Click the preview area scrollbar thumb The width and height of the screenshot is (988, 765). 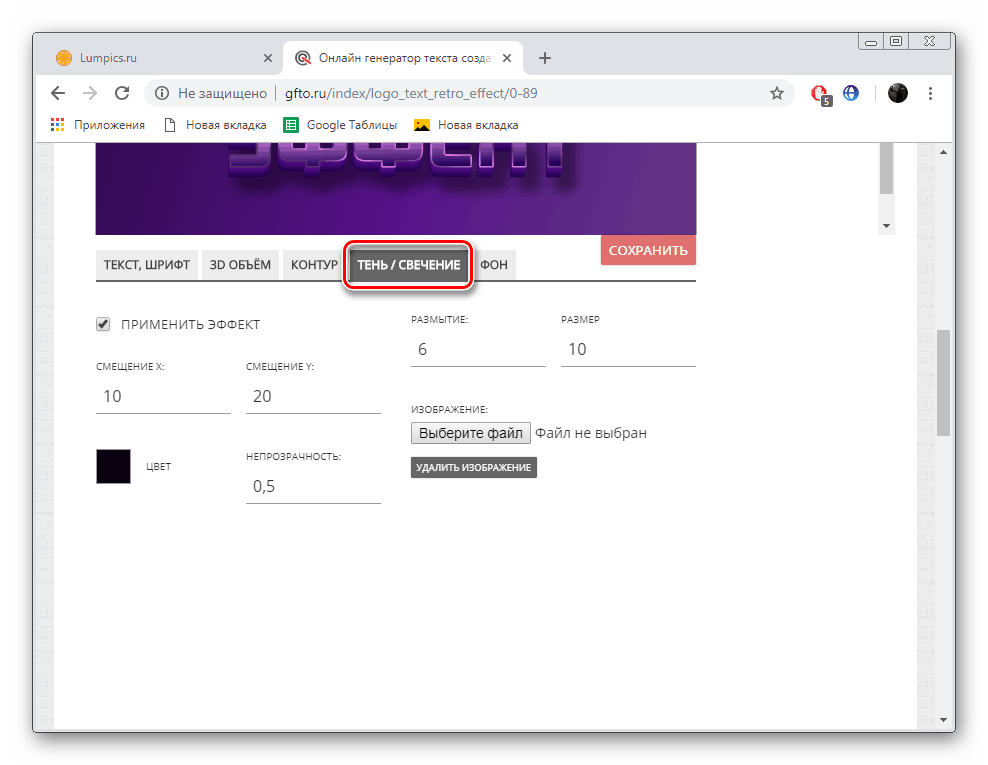(887, 168)
